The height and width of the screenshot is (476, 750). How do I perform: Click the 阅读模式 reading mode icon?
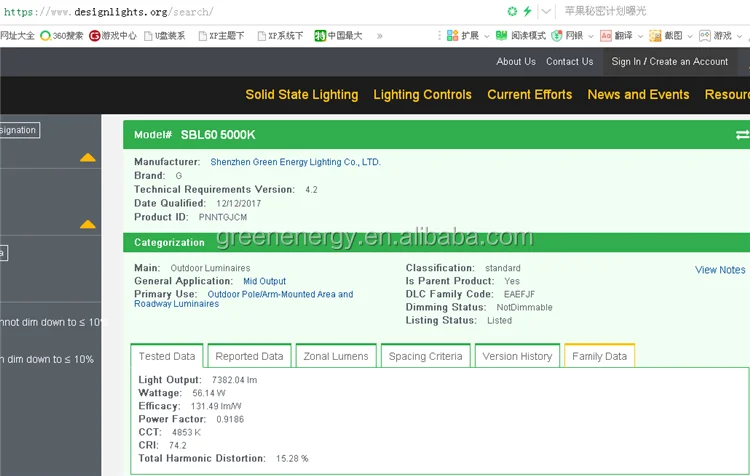501,36
